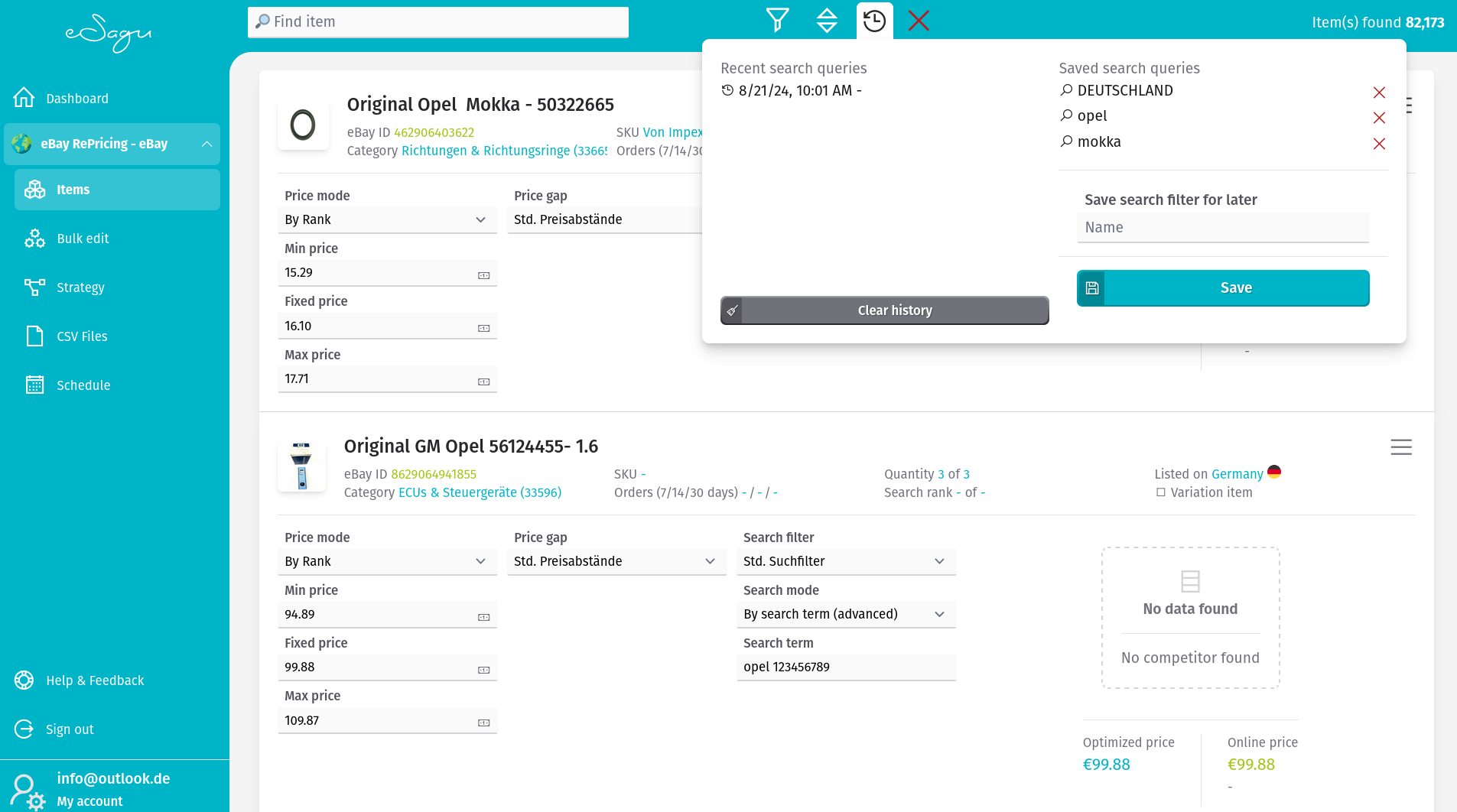The width and height of the screenshot is (1457, 812).
Task: Open the Schedule page
Action: (83, 385)
